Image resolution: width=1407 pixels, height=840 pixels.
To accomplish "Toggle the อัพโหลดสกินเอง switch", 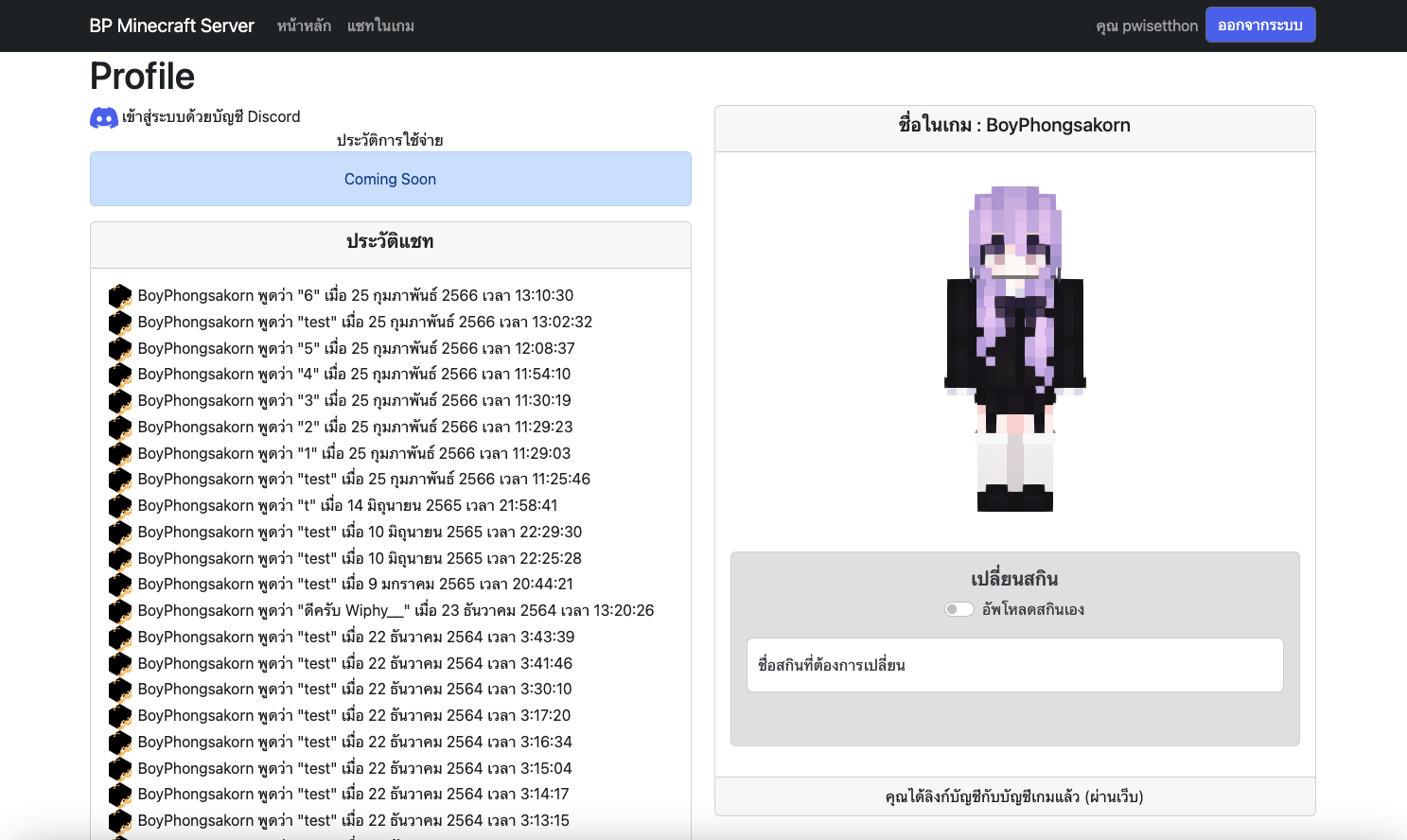I will (959, 609).
